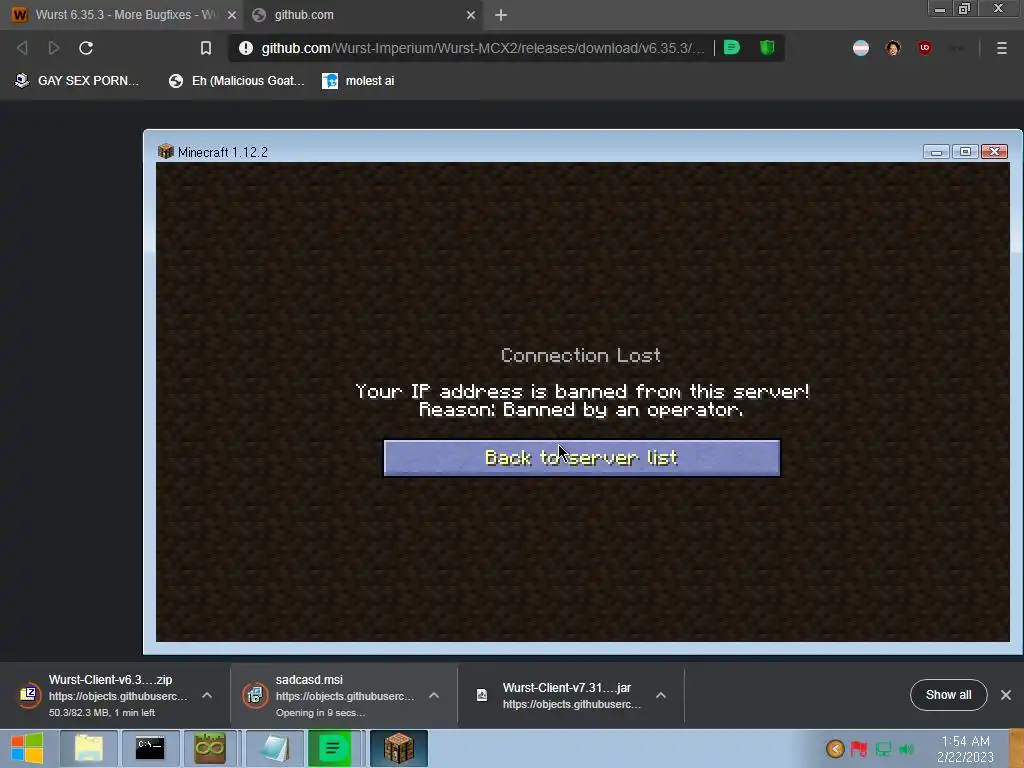This screenshot has width=1024, height=768.
Task: Expand options for Wurst-Client-v6.3 zip download
Action: [207, 696]
